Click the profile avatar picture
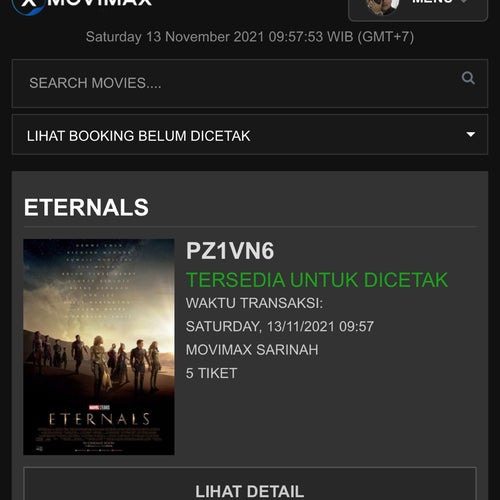 [383, 6]
